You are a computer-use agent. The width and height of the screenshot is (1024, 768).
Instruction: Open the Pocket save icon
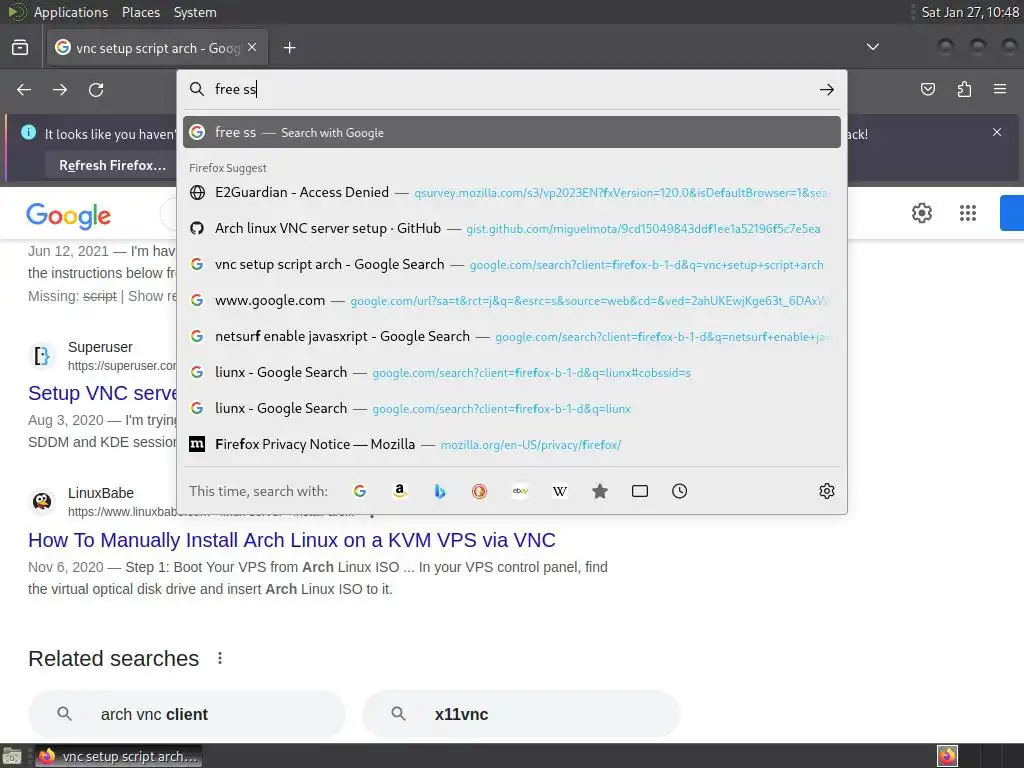(928, 89)
